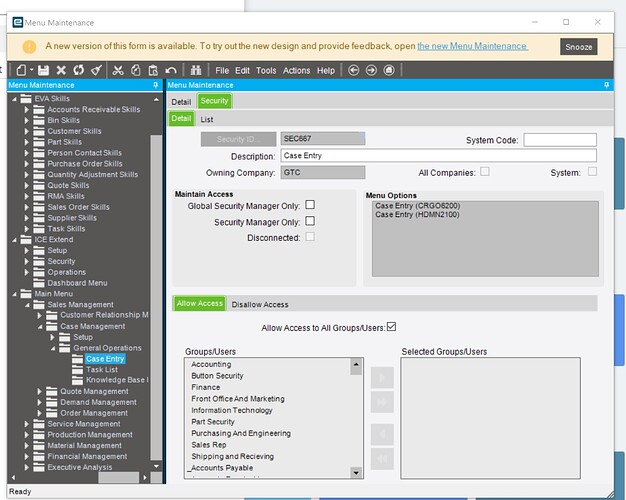Click the Security ID button

click(238, 139)
